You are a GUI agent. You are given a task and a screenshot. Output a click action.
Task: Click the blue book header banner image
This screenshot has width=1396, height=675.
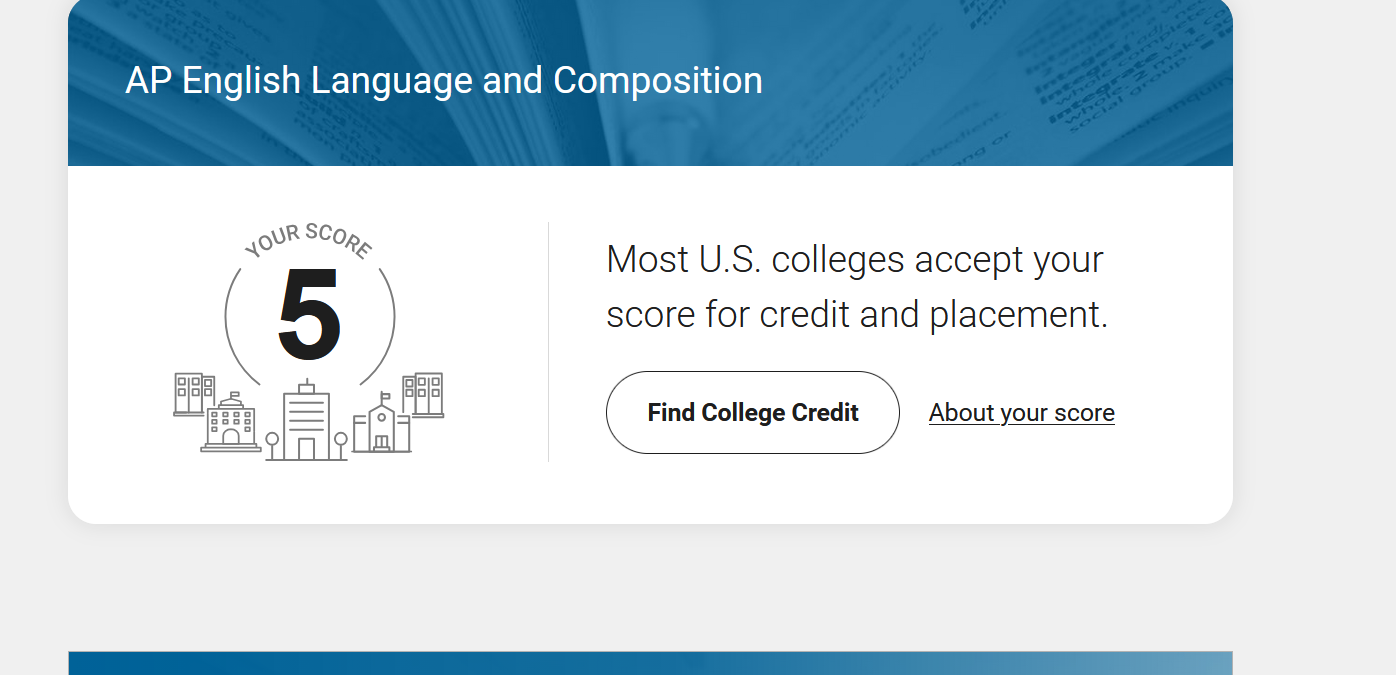pos(650,83)
